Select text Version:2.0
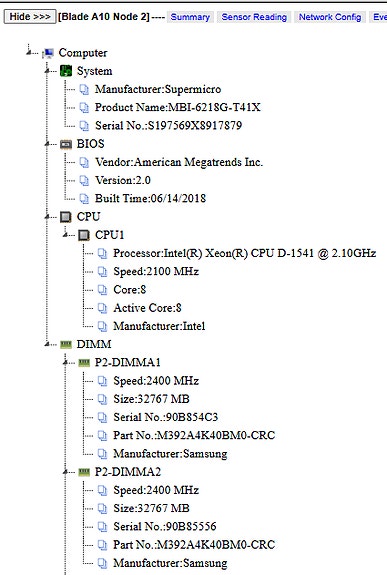The height and width of the screenshot is (575, 387). tap(123, 180)
